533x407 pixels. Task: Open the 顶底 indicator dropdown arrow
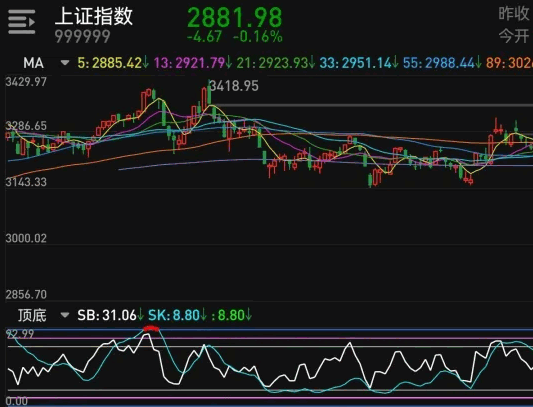[x=65, y=315]
